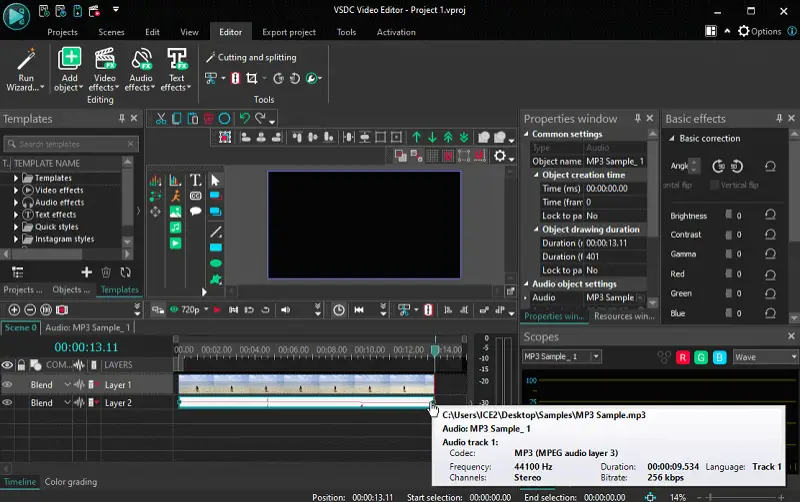800x502 pixels.
Task: Select the line drawing tool
Action: coord(216,232)
